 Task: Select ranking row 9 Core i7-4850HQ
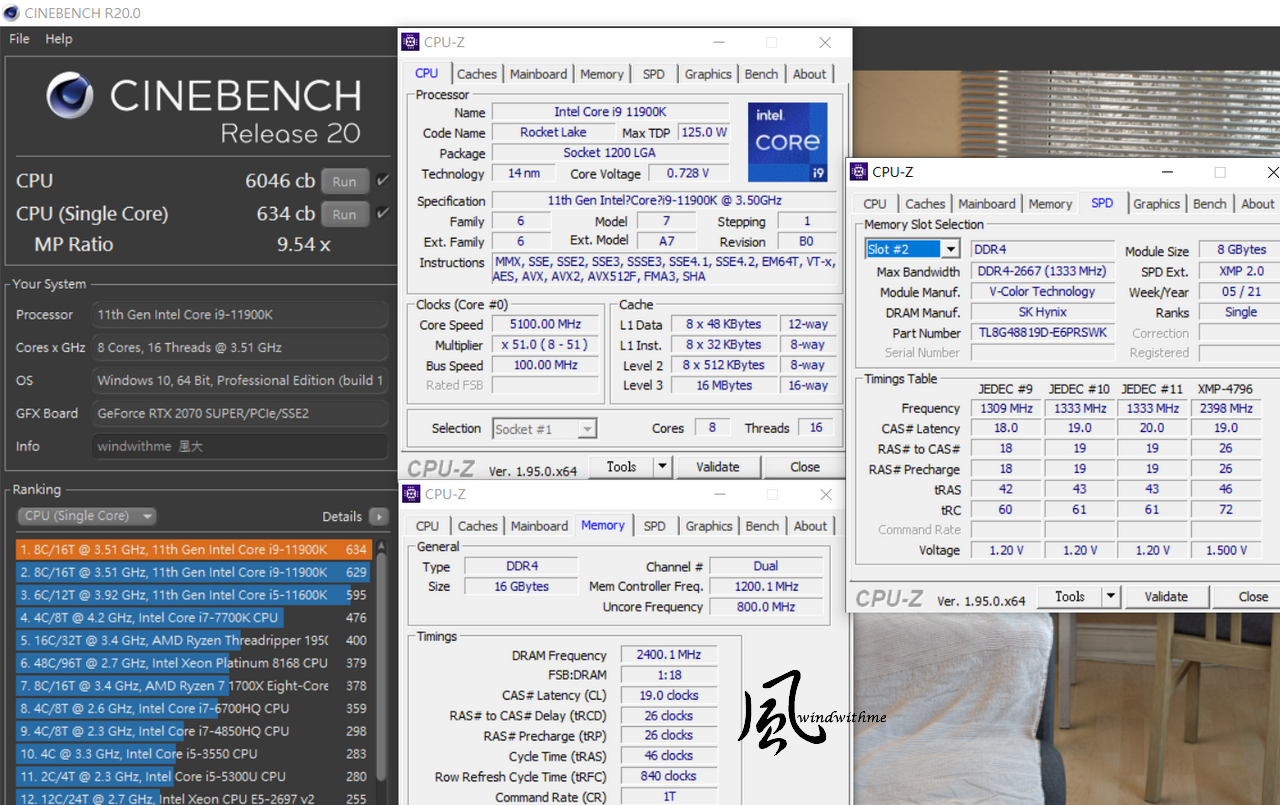click(194, 731)
